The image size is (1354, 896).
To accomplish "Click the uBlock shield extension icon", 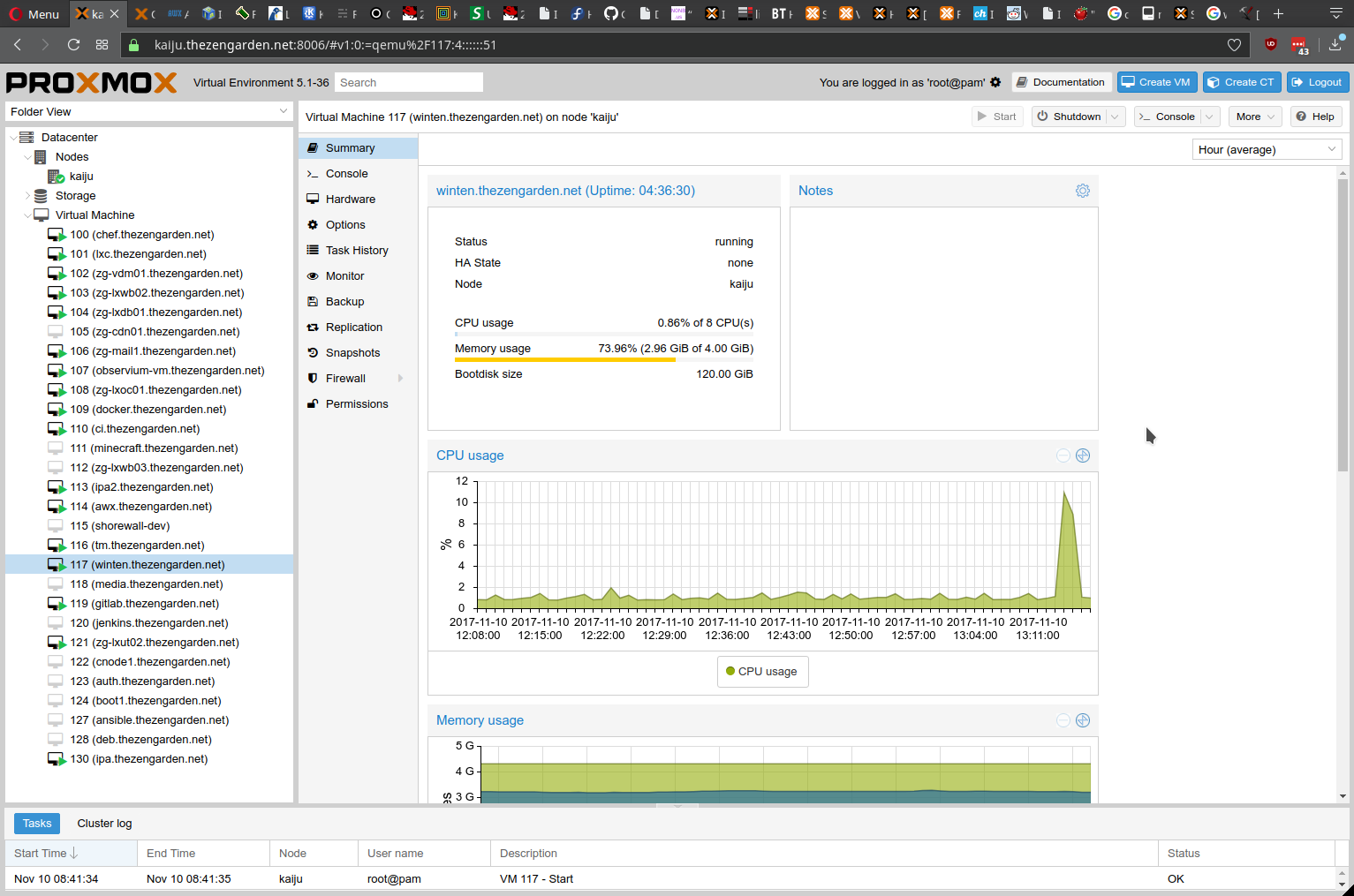I will coord(1271,44).
